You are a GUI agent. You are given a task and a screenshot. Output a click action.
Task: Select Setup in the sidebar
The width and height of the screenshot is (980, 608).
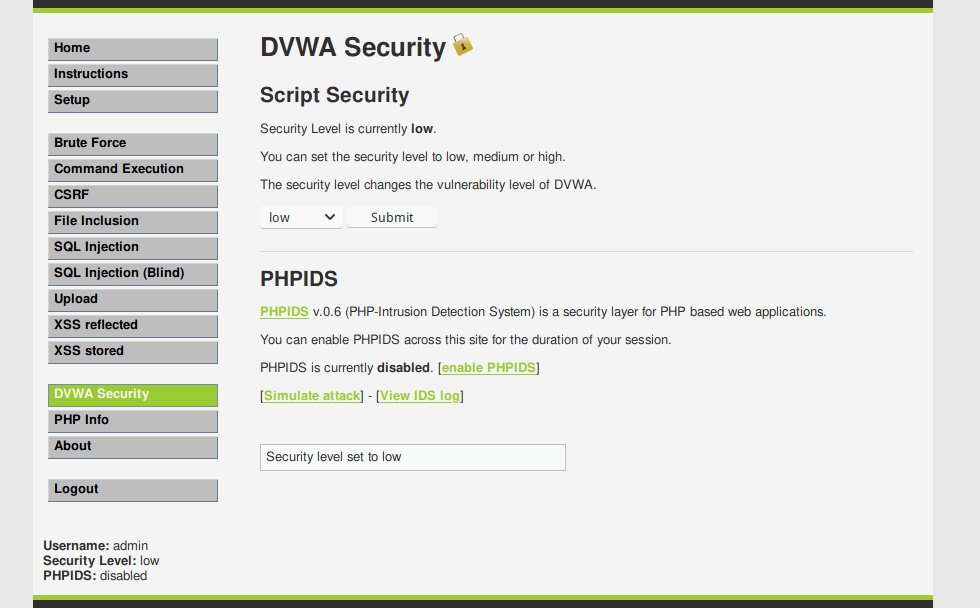coord(132,100)
